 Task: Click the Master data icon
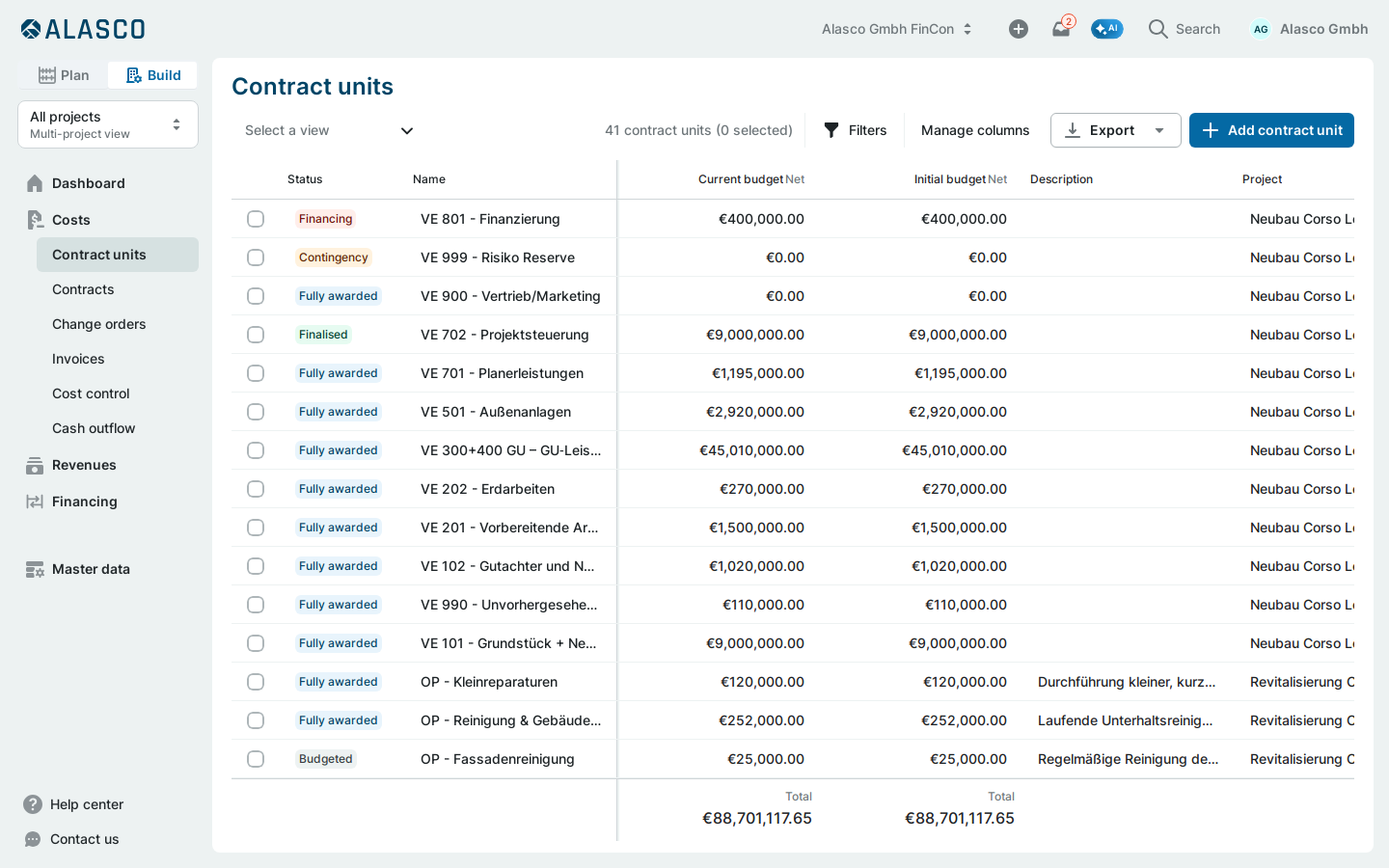click(x=35, y=569)
